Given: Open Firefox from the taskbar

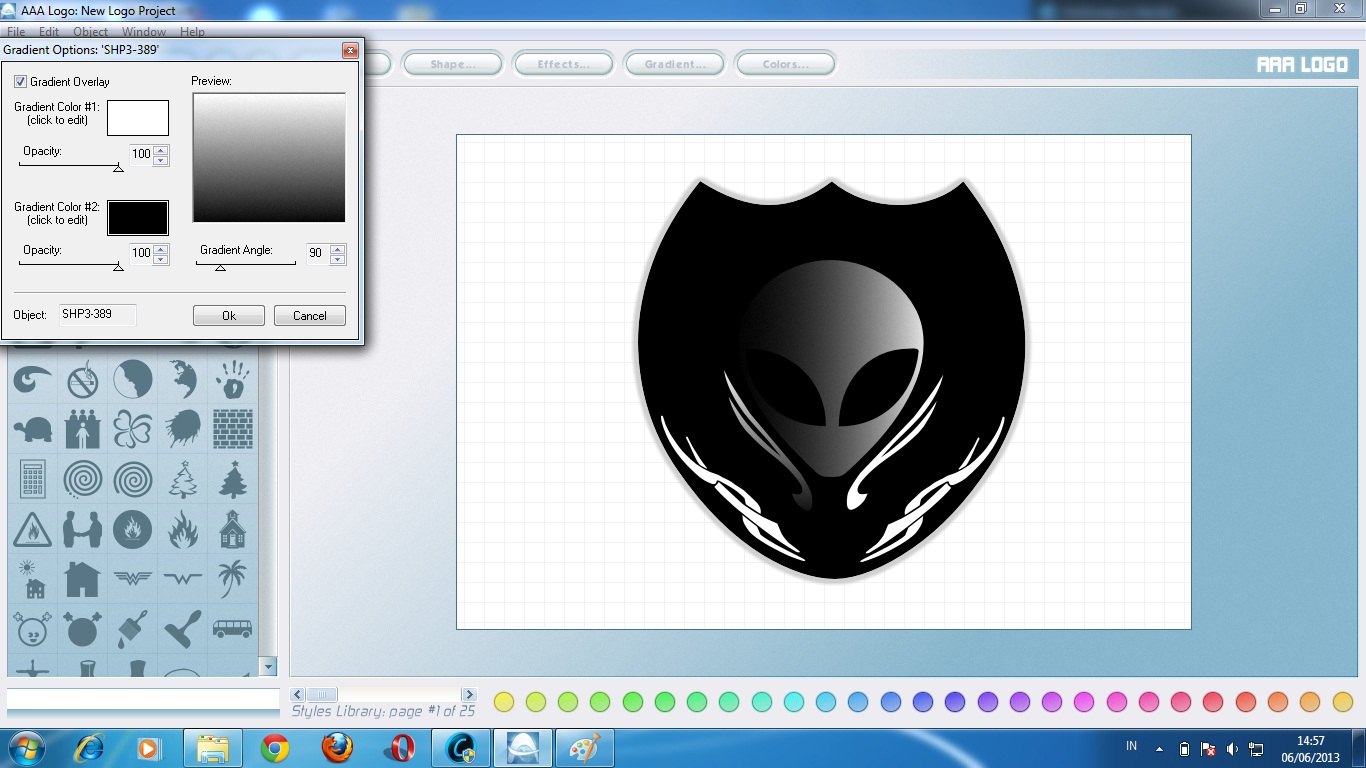Looking at the screenshot, I should point(337,748).
